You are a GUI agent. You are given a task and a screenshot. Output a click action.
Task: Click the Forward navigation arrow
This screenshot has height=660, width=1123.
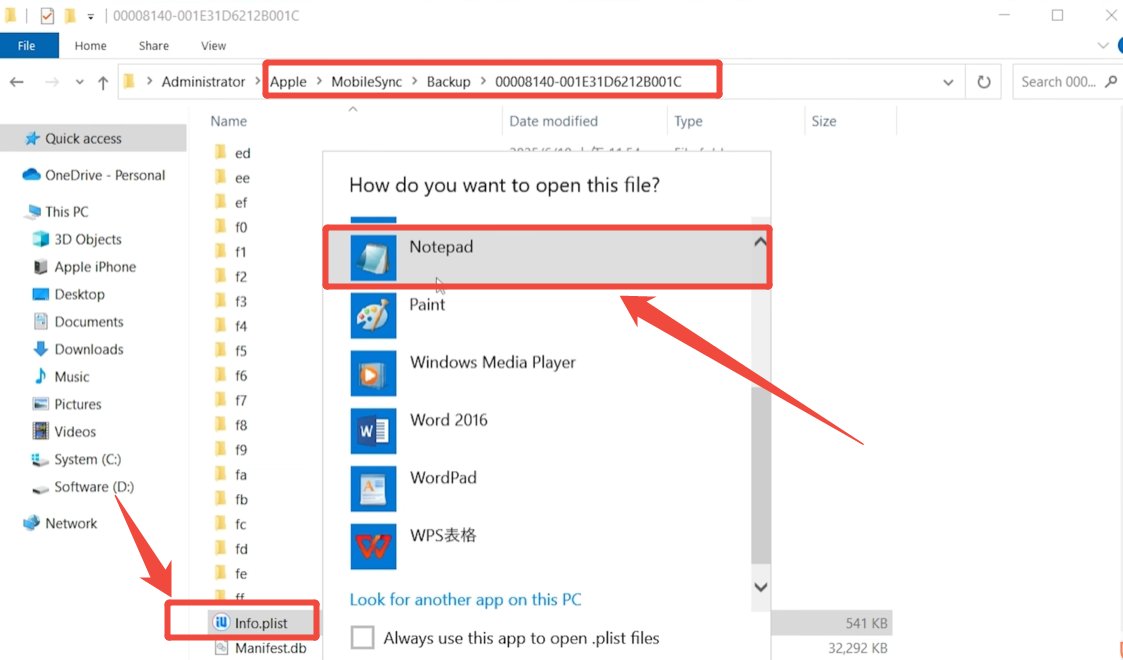[x=52, y=82]
